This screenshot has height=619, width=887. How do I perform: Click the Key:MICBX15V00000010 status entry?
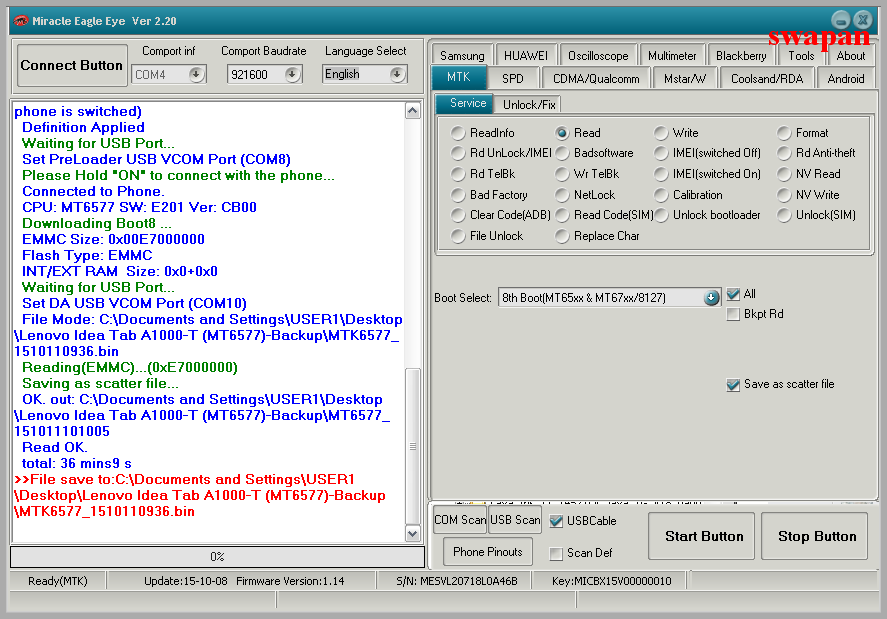point(612,581)
